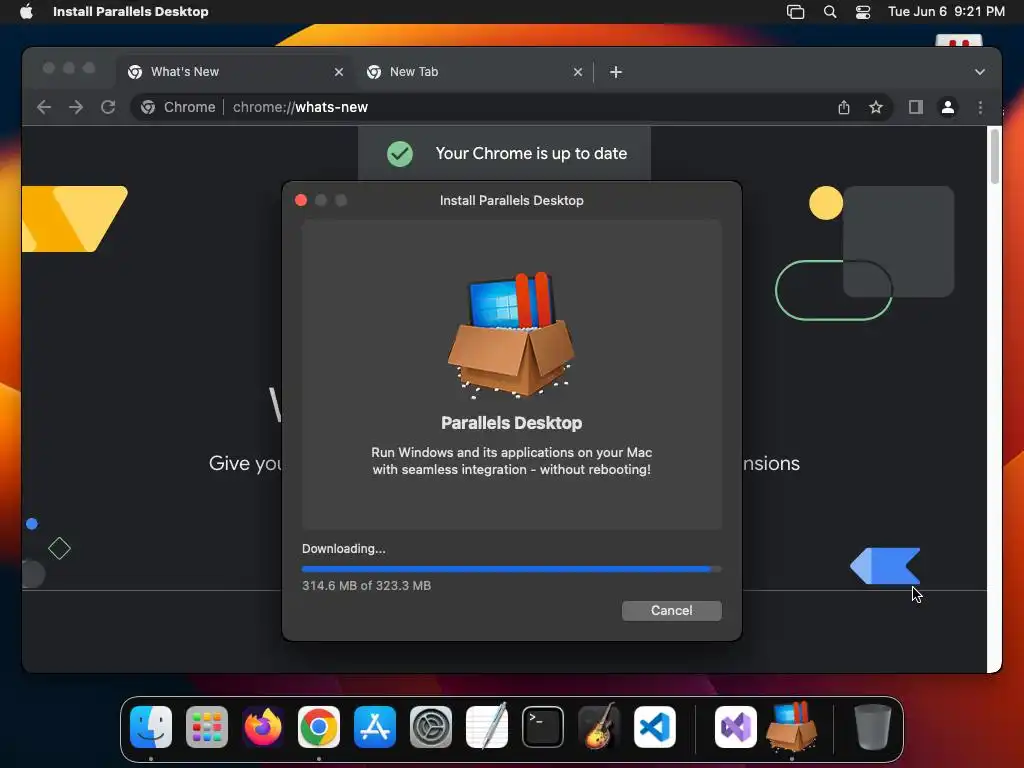1024x768 pixels.
Task: Share this page from the address bar
Action: pos(844,107)
